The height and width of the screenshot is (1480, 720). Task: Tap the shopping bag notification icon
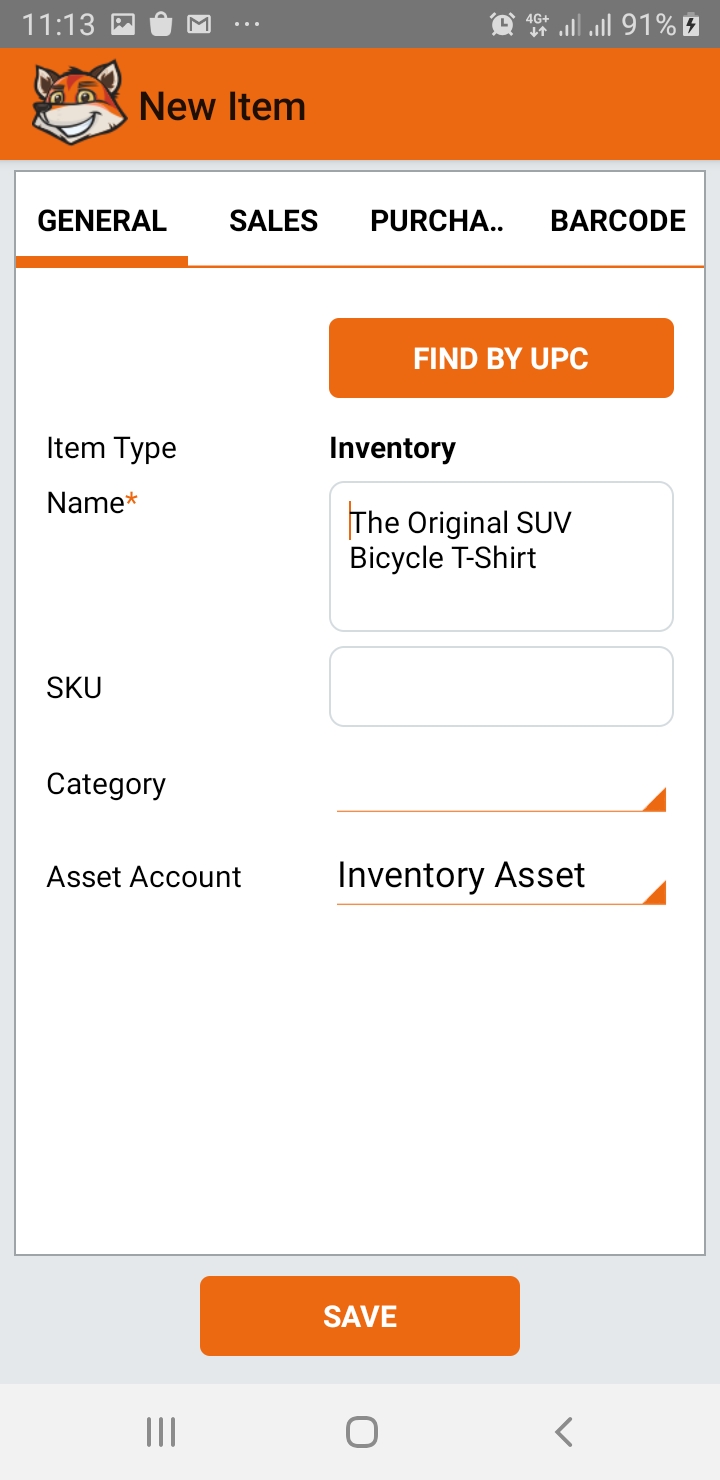(160, 25)
